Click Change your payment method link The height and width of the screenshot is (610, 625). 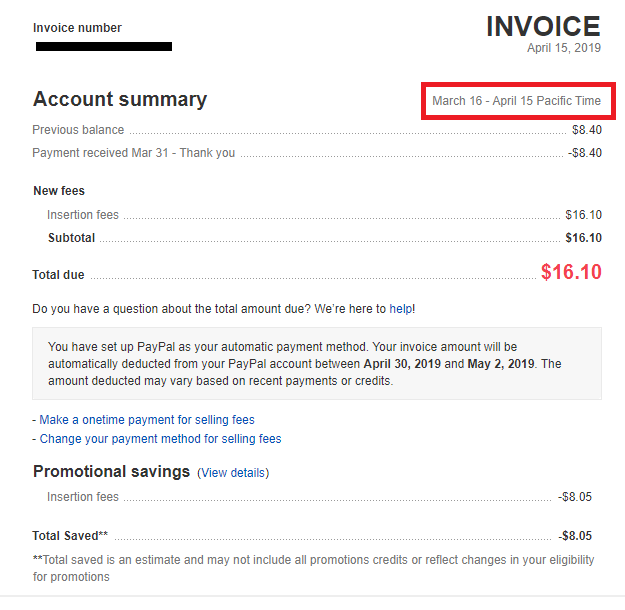[x=160, y=438]
